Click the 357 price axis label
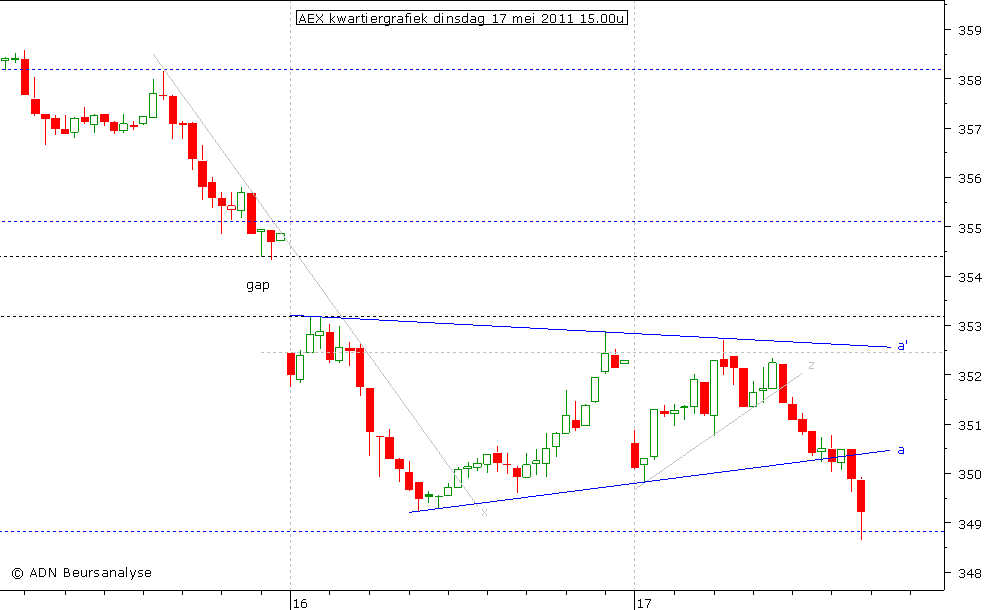Viewport: 985px width, 610px height. 969,129
